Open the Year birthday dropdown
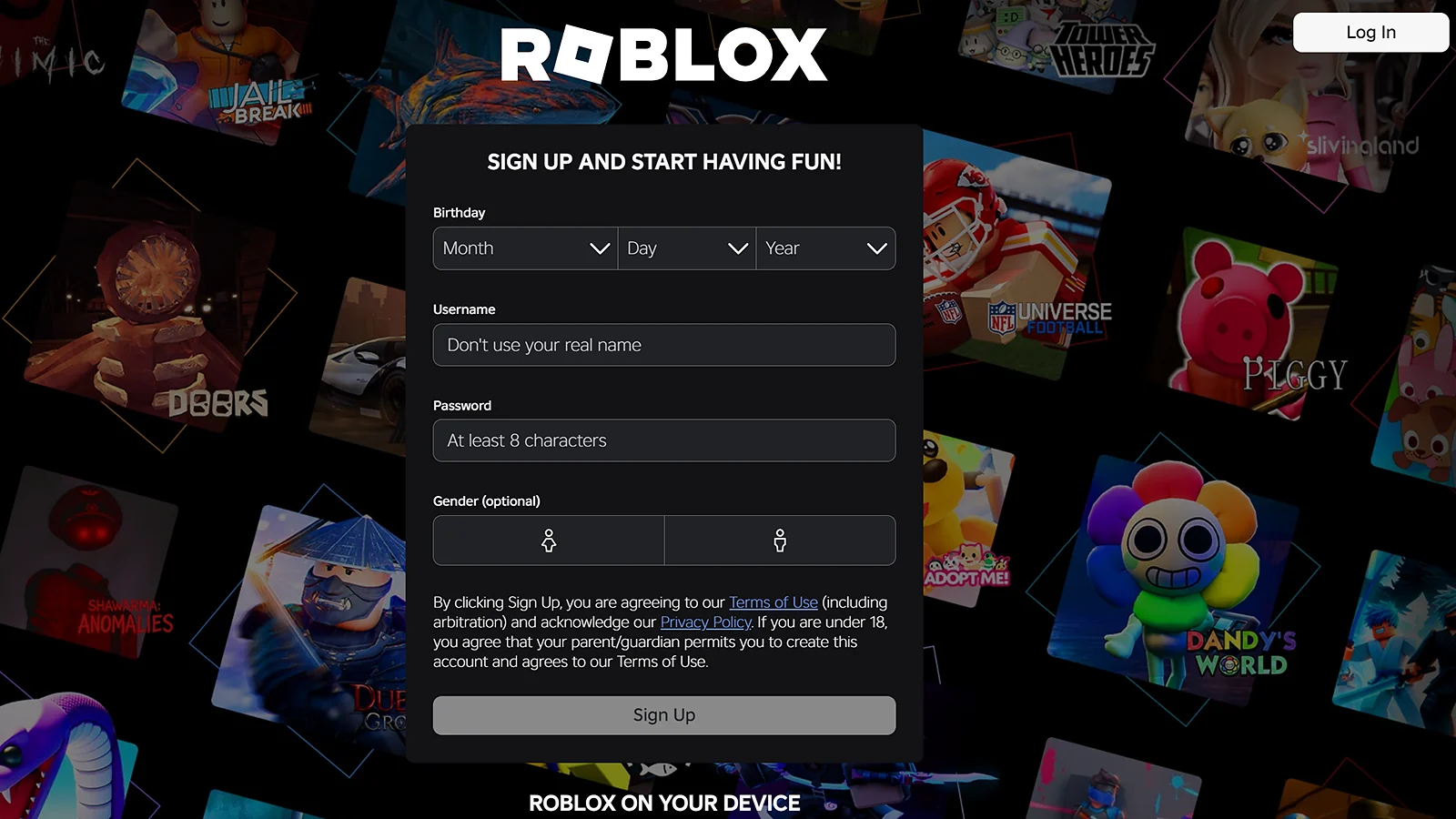Viewport: 1456px width, 819px height. coord(825,248)
